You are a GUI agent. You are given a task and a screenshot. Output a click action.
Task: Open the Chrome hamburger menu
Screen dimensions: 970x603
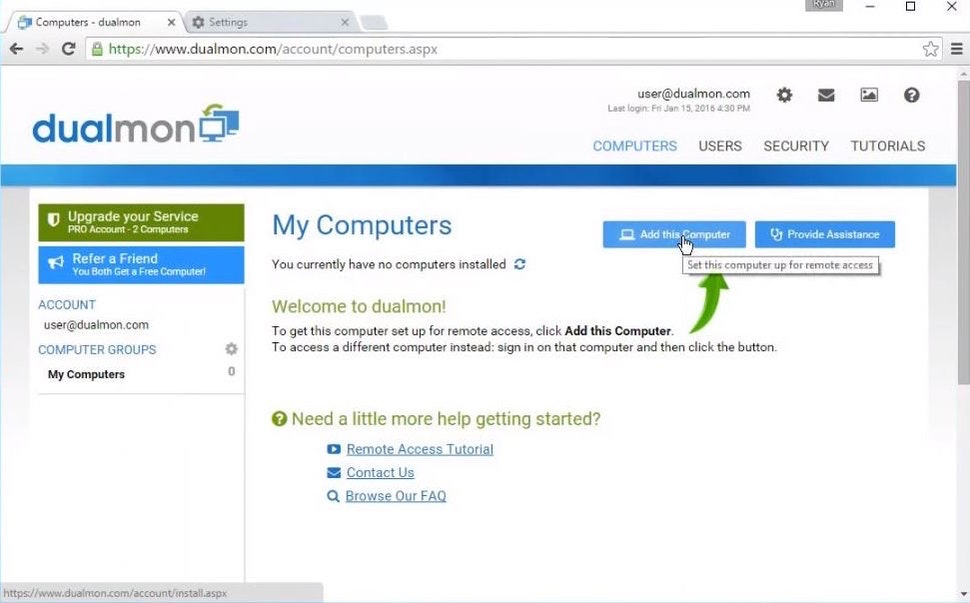tap(956, 49)
